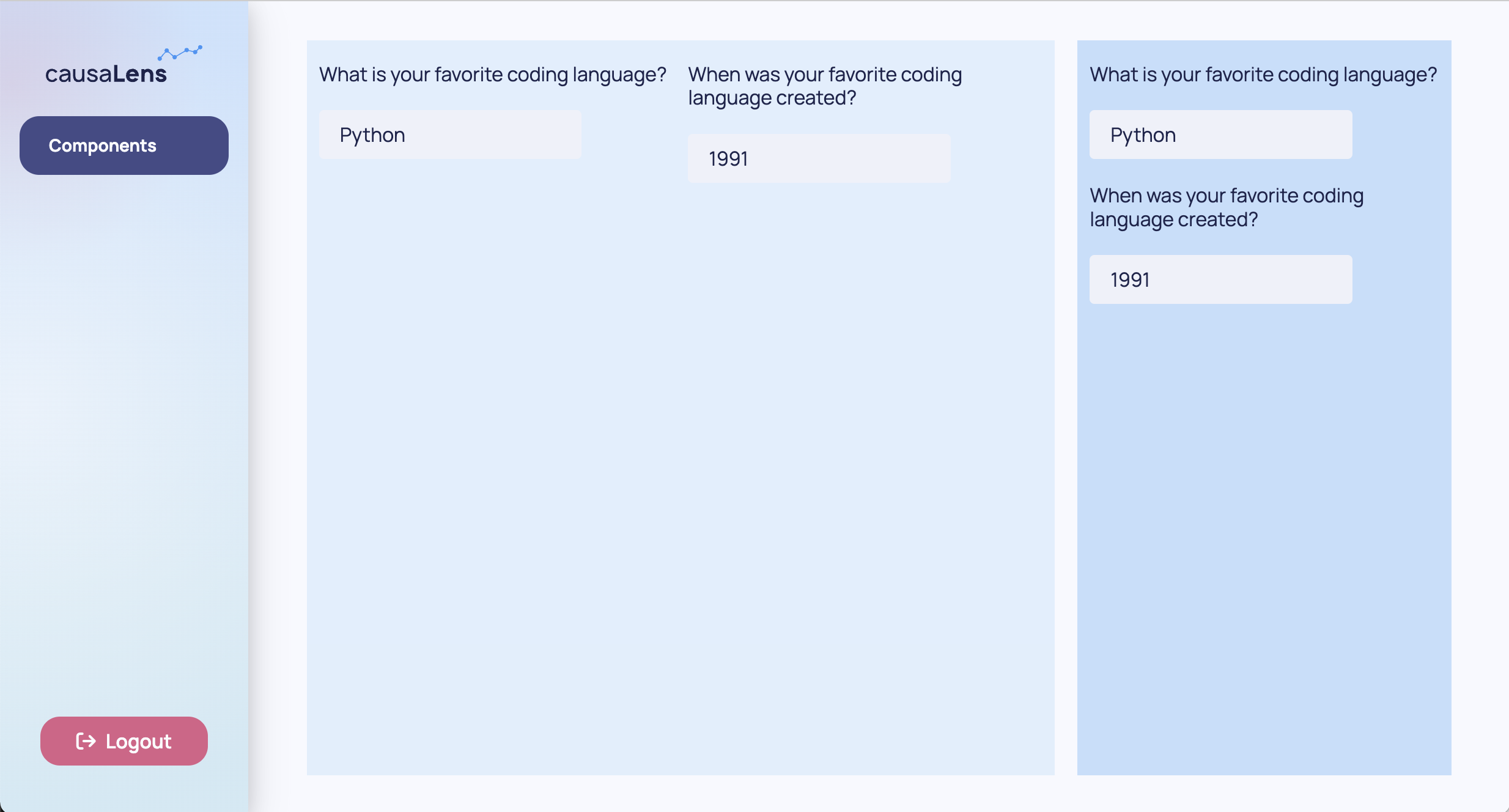The image size is (1509, 812).
Task: Select the Python input in the right panel
Action: pos(1220,135)
